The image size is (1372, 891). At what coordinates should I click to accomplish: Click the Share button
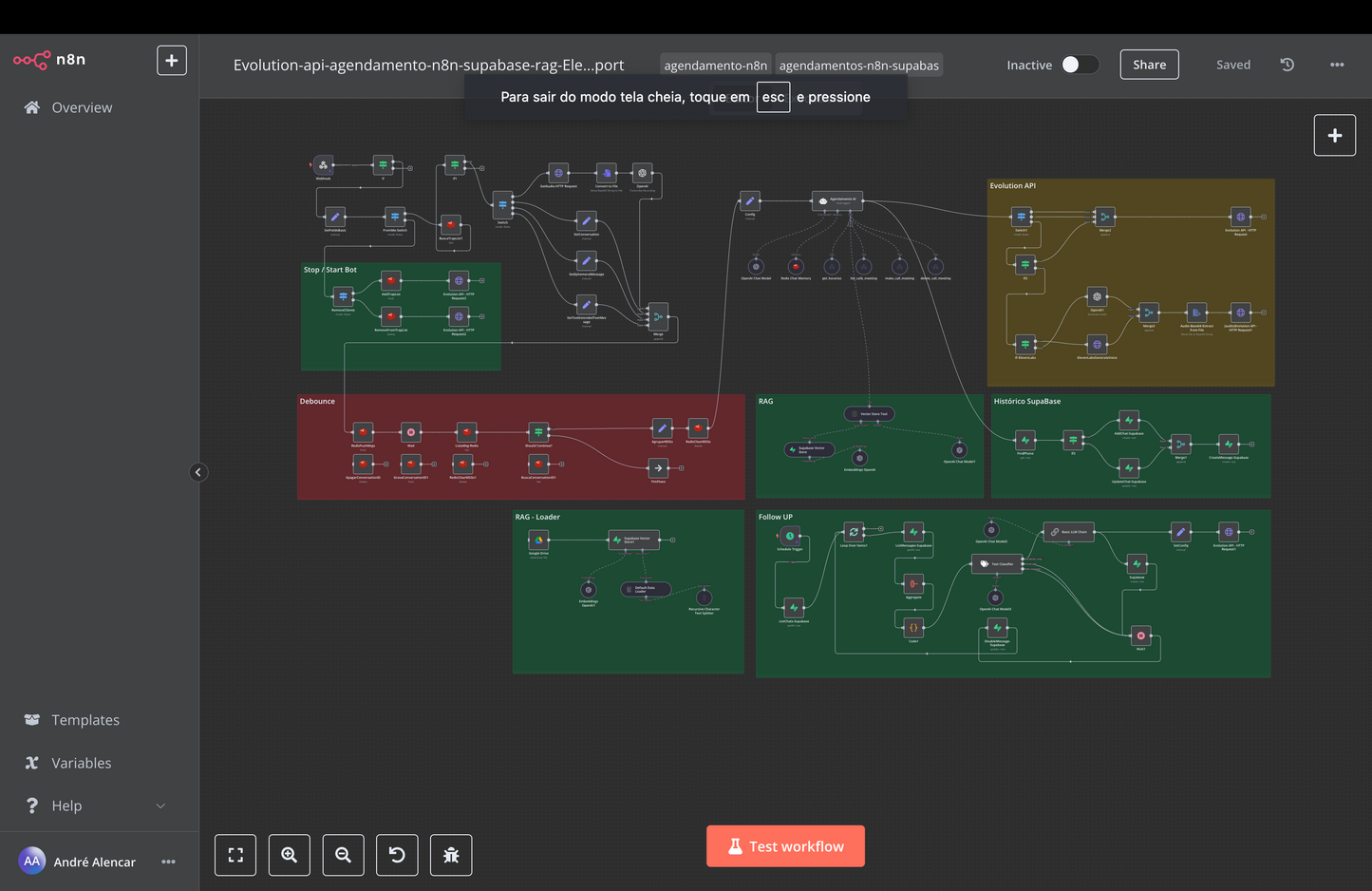tap(1149, 65)
